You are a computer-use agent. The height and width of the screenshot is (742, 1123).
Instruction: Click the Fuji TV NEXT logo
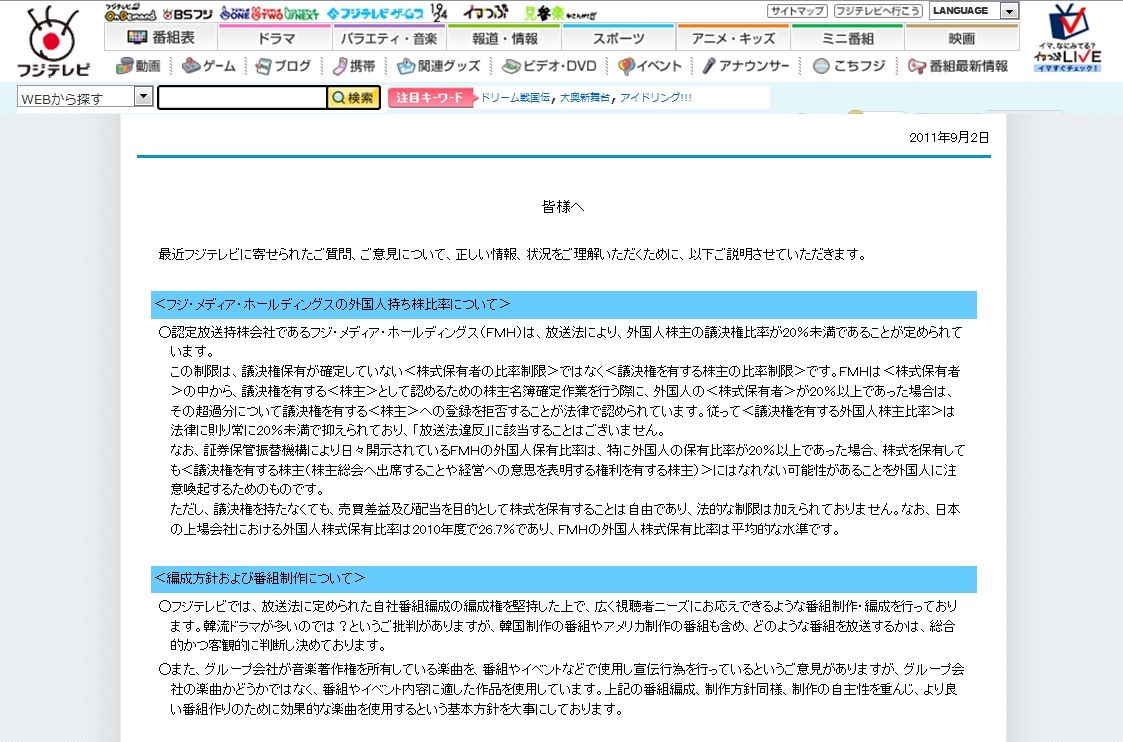coord(302,12)
